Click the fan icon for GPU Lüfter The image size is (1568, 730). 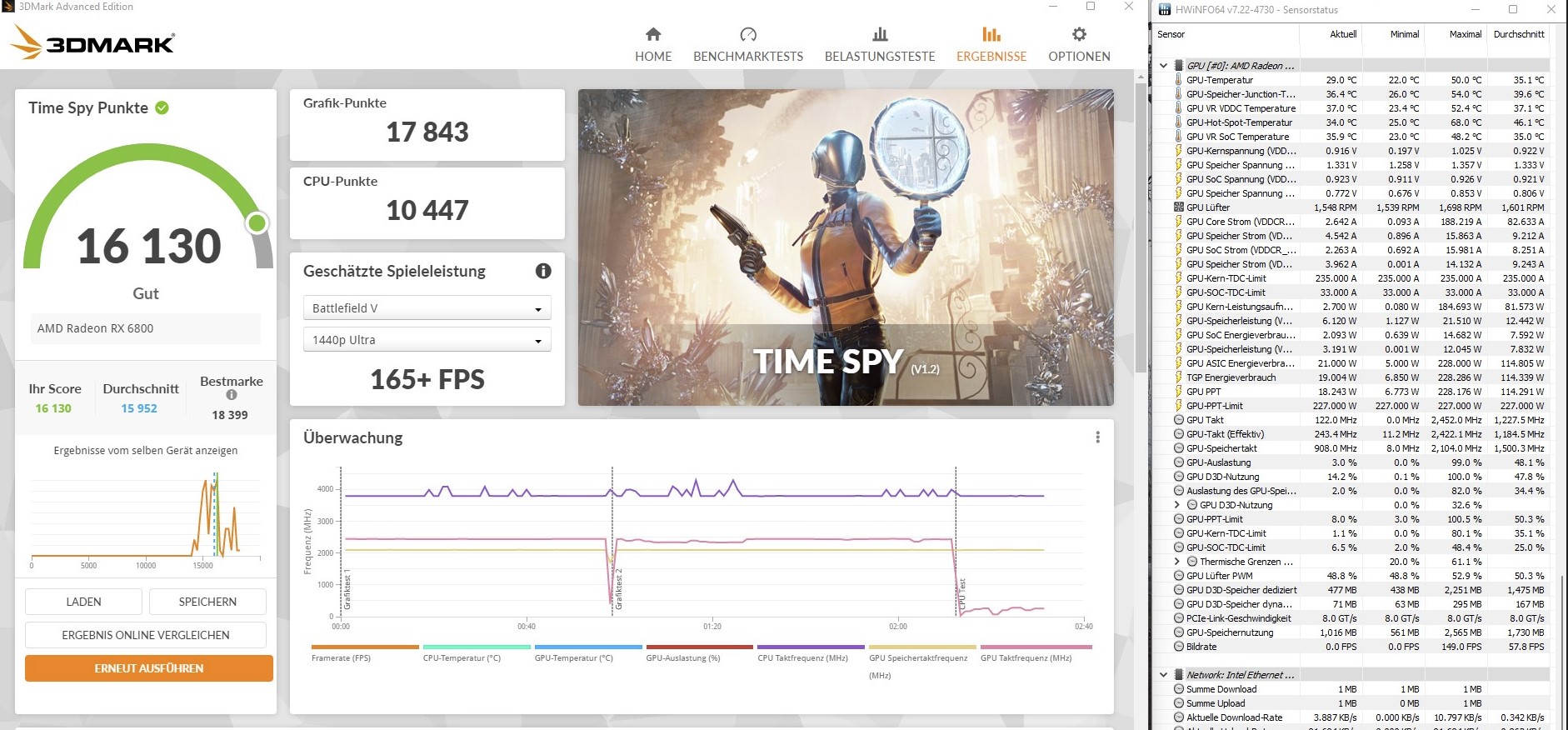coord(1178,207)
